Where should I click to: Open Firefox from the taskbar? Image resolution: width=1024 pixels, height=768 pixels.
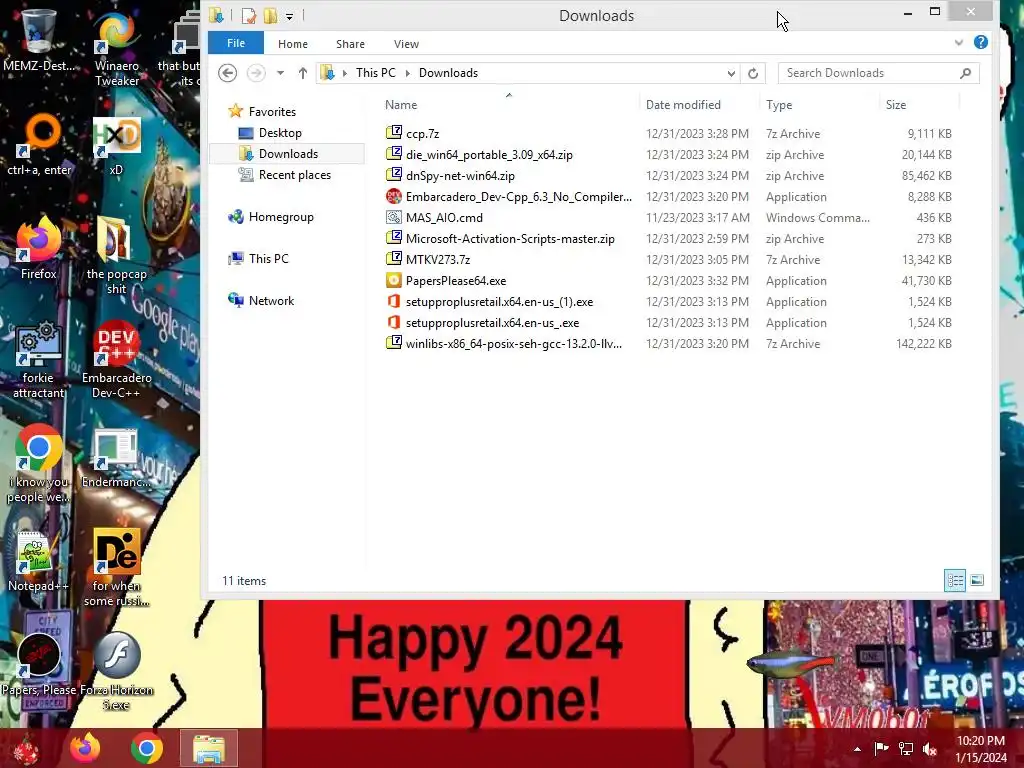[x=85, y=748]
